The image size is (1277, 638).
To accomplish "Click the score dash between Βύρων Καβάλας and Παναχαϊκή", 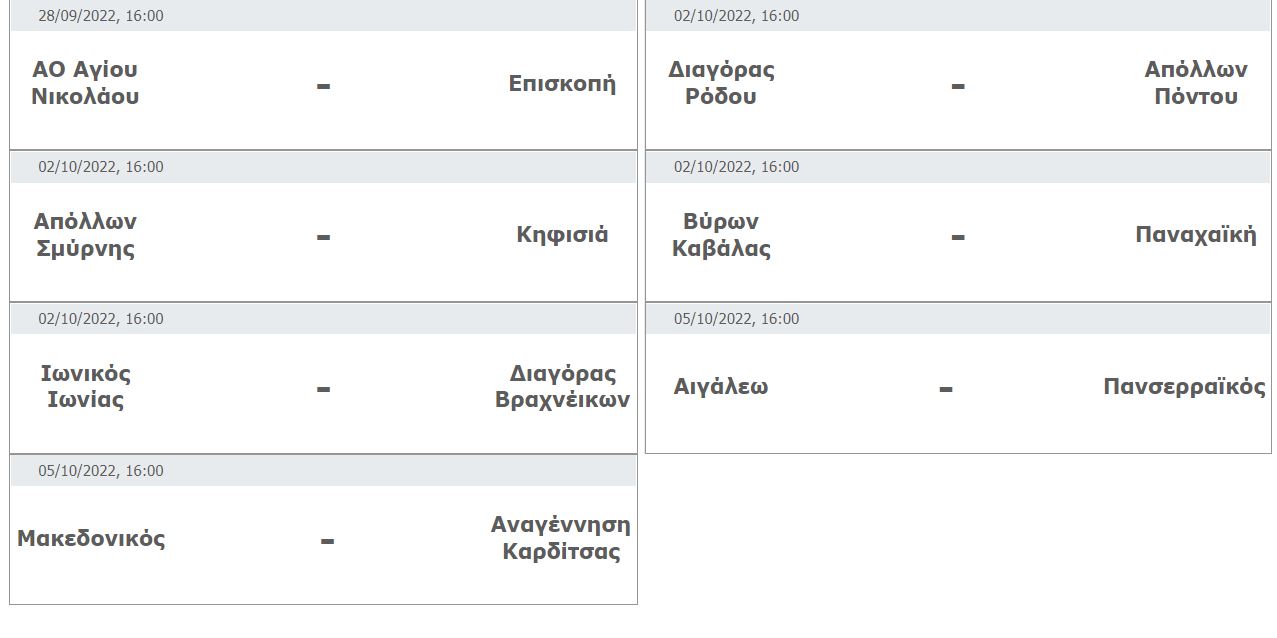I will (958, 237).
